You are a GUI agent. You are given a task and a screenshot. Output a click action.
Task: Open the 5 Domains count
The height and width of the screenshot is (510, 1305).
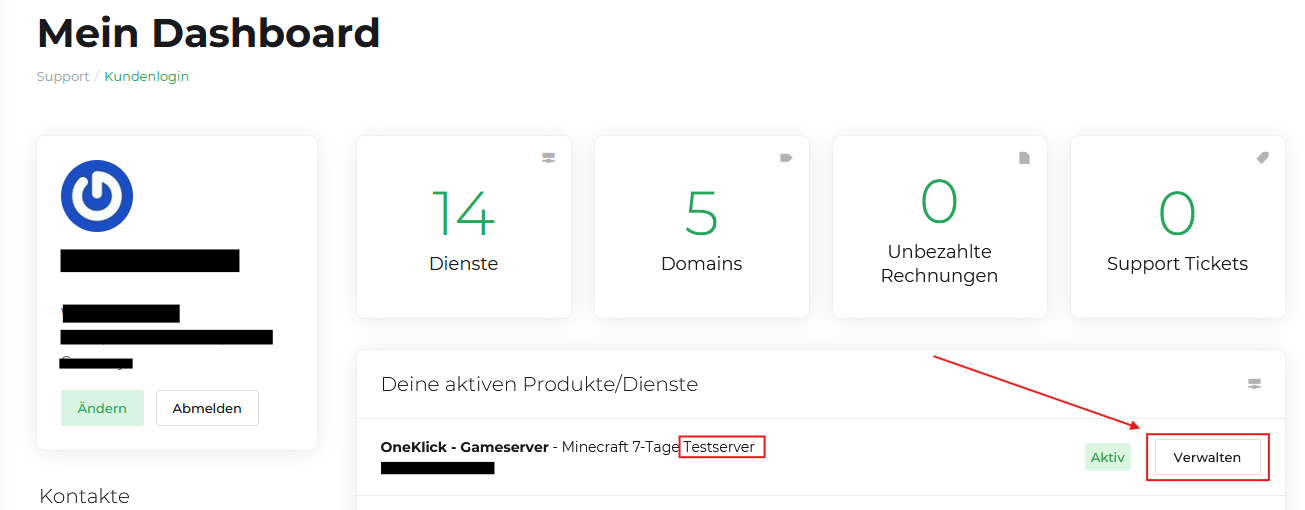pos(701,213)
